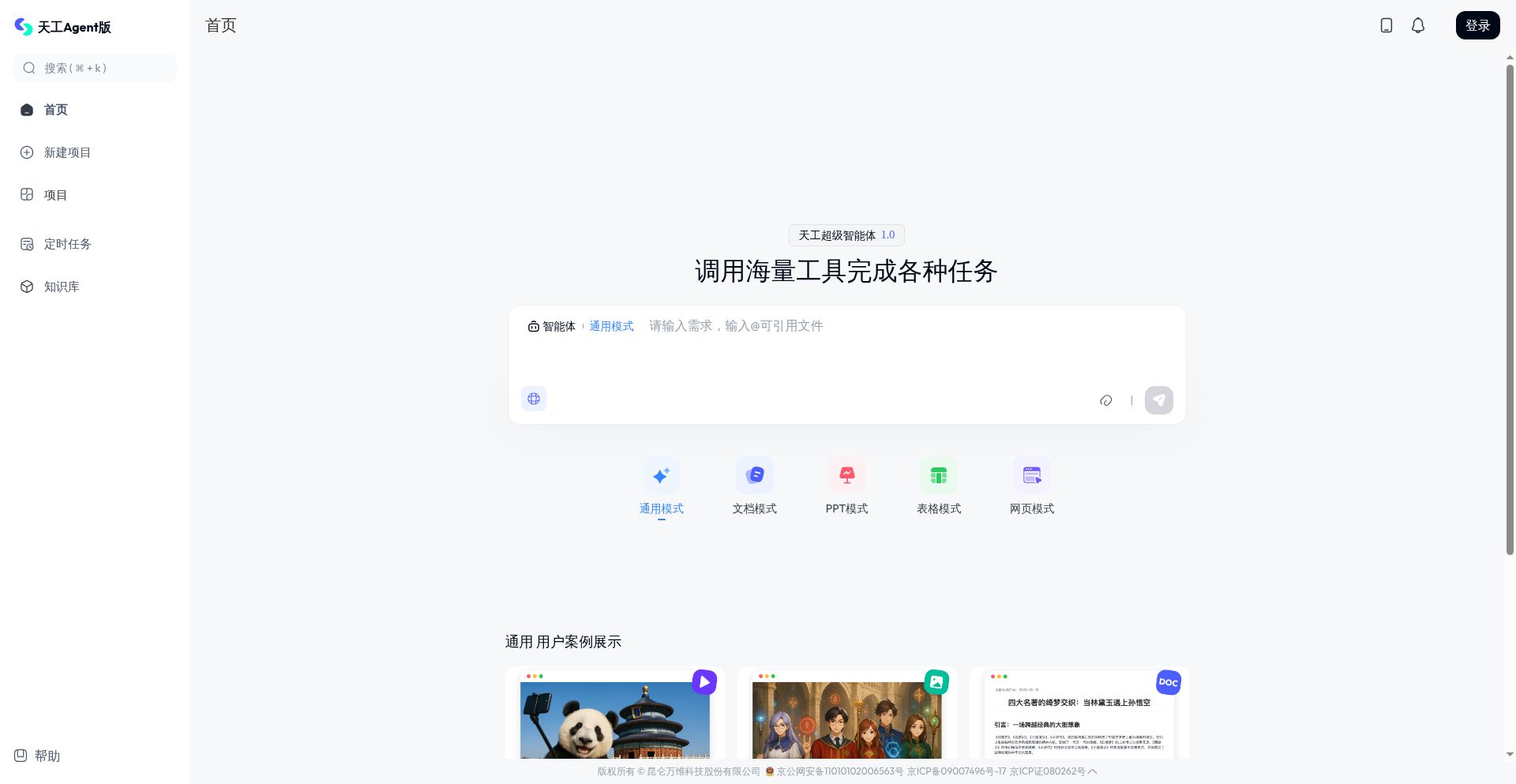Attach a file with the paperclip icon
This screenshot has width=1516, height=784.
[1105, 400]
